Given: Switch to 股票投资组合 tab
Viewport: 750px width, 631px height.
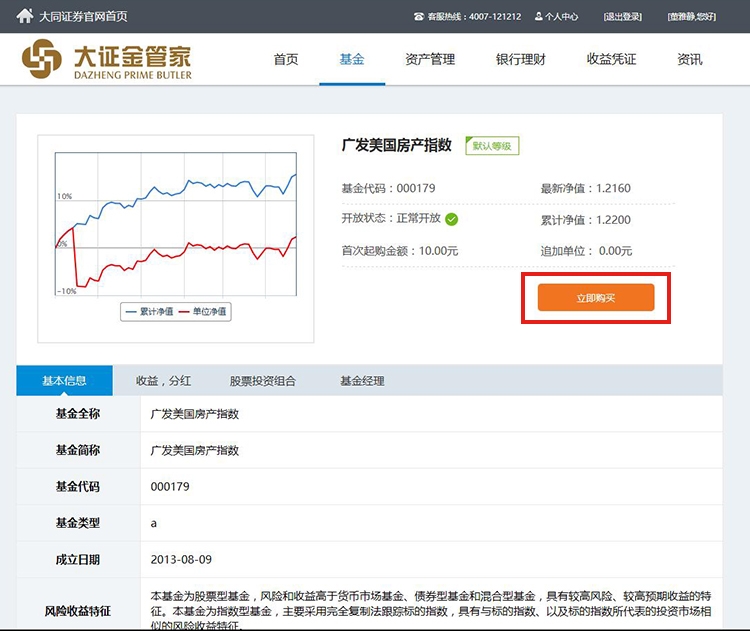Looking at the screenshot, I should tap(263, 381).
